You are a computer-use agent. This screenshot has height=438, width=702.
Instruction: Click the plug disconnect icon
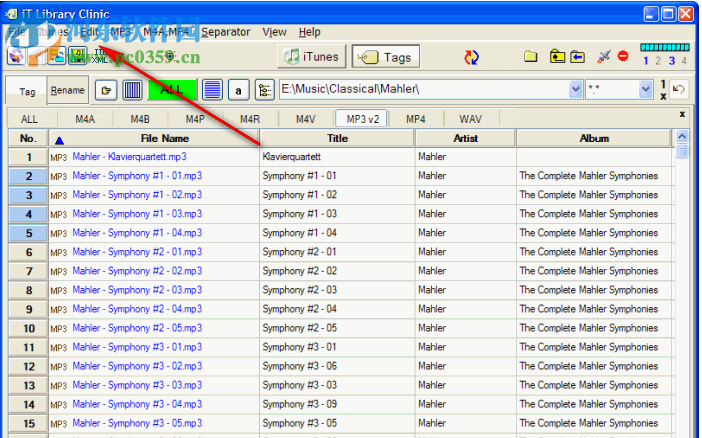[603, 57]
